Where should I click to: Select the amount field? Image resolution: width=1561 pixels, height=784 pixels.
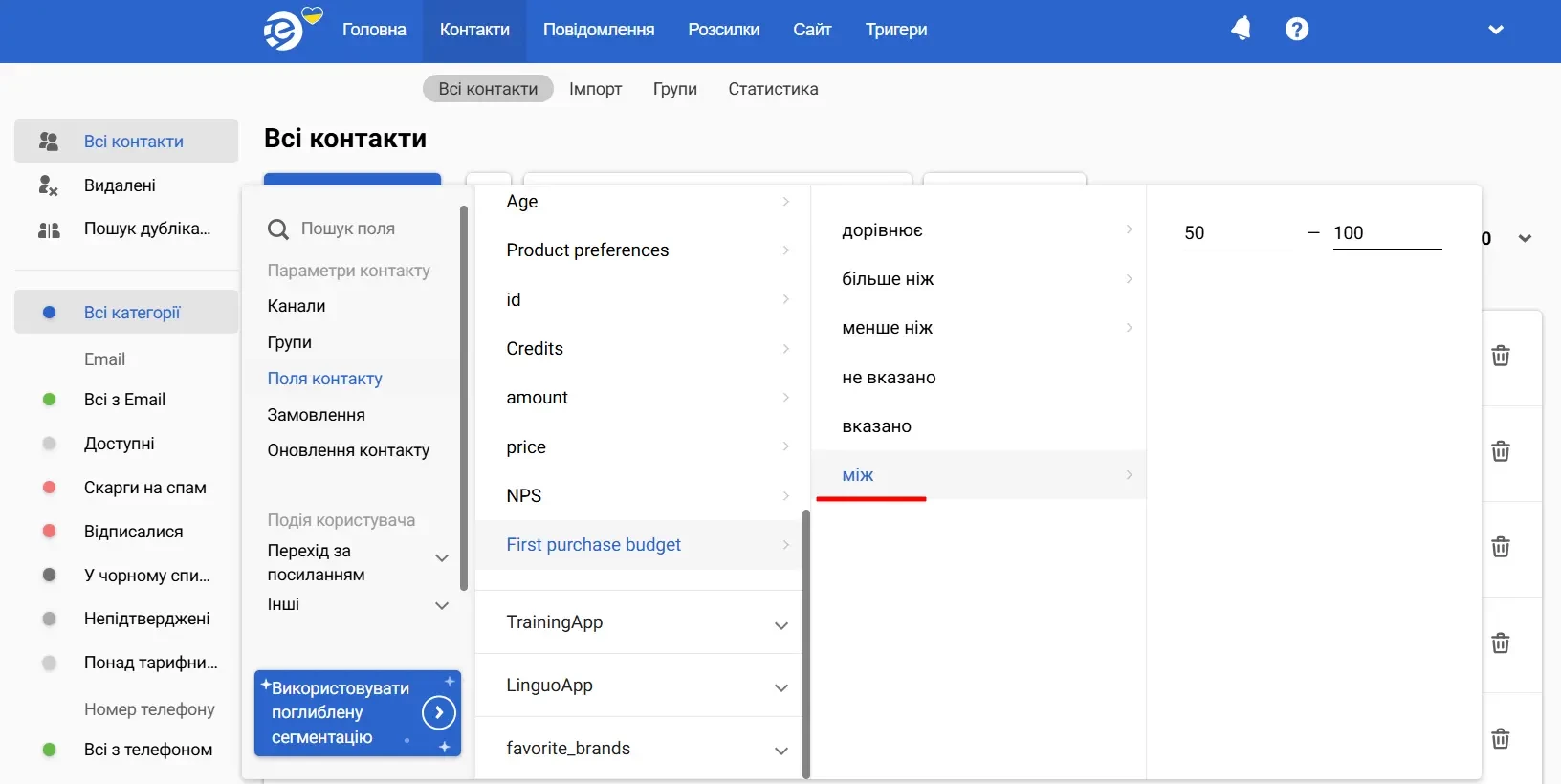coord(638,398)
